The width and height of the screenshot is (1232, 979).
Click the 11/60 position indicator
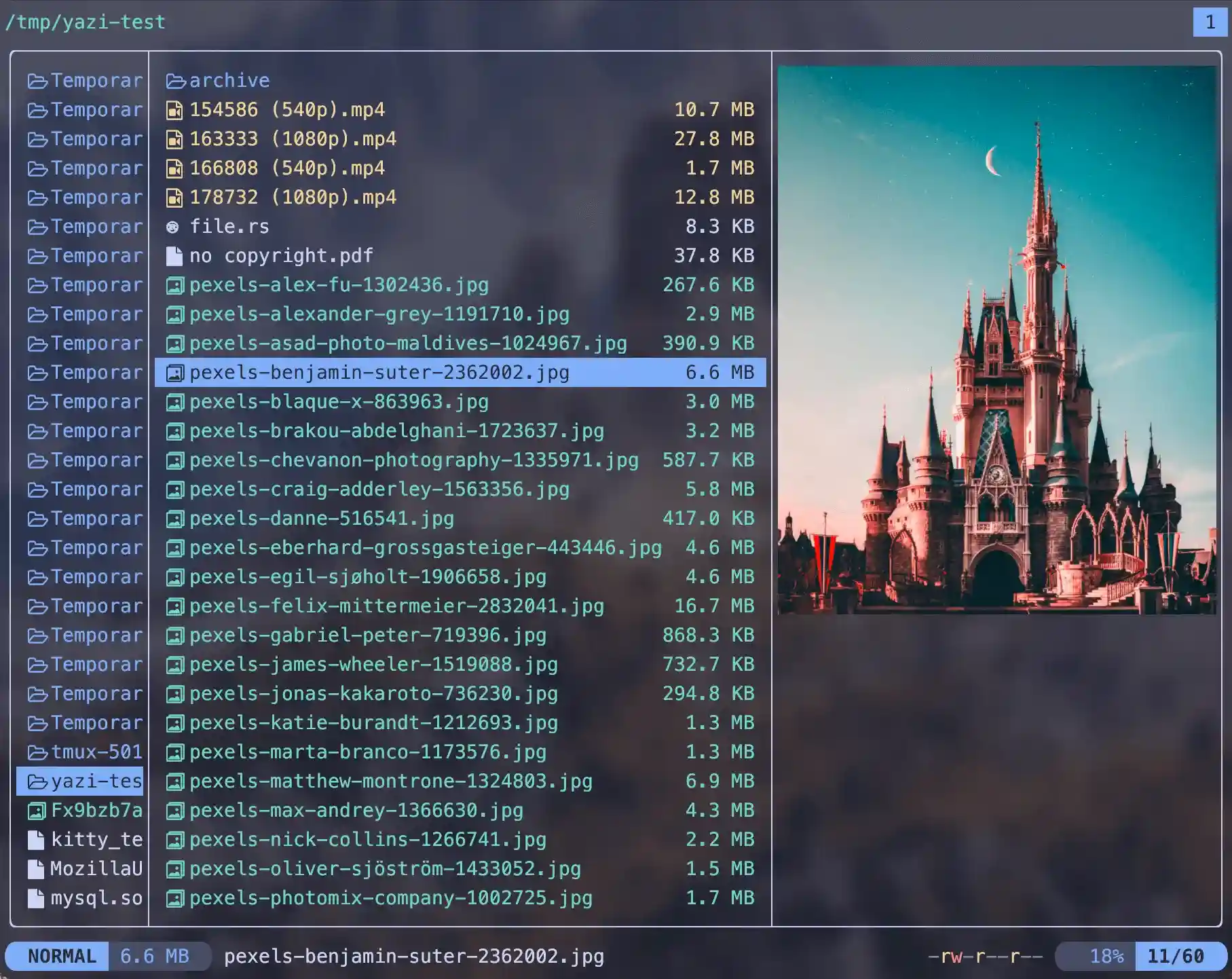[1175, 956]
